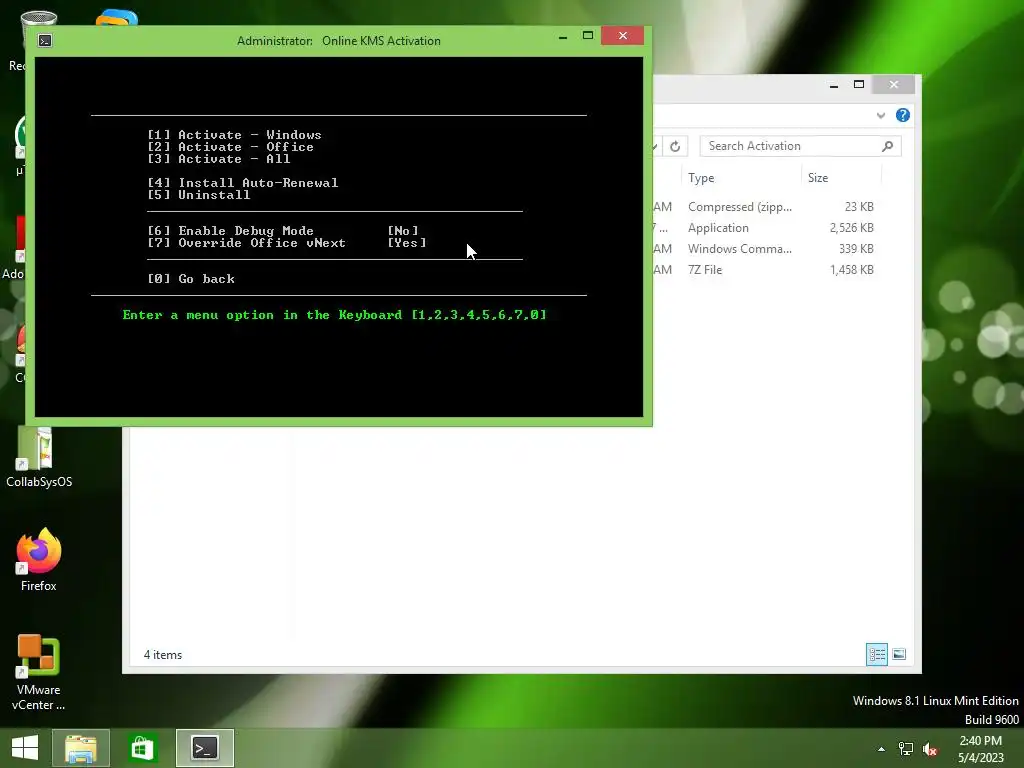Image resolution: width=1024 pixels, height=768 pixels.
Task: Open the VMware vCenter desktop shortcut
Action: (39, 673)
